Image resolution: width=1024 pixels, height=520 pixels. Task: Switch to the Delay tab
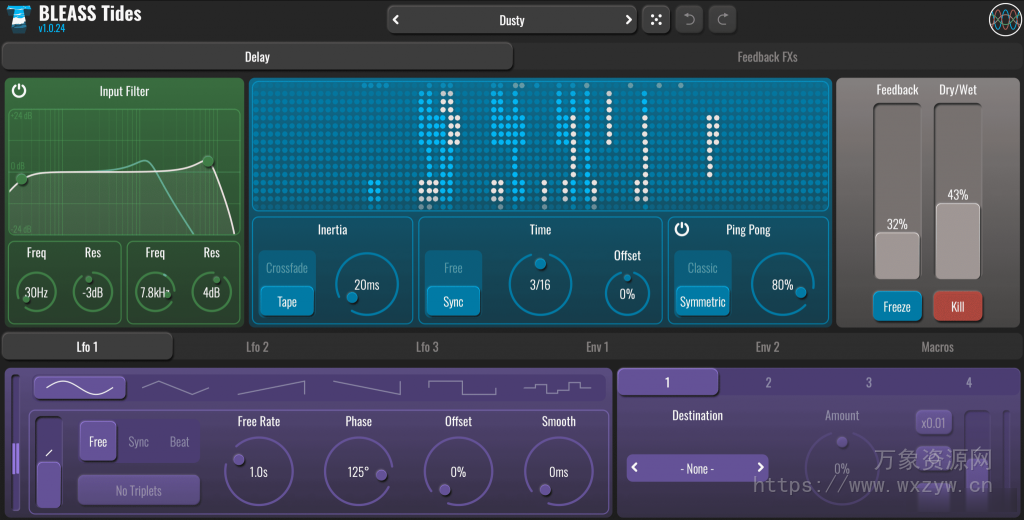pos(257,57)
